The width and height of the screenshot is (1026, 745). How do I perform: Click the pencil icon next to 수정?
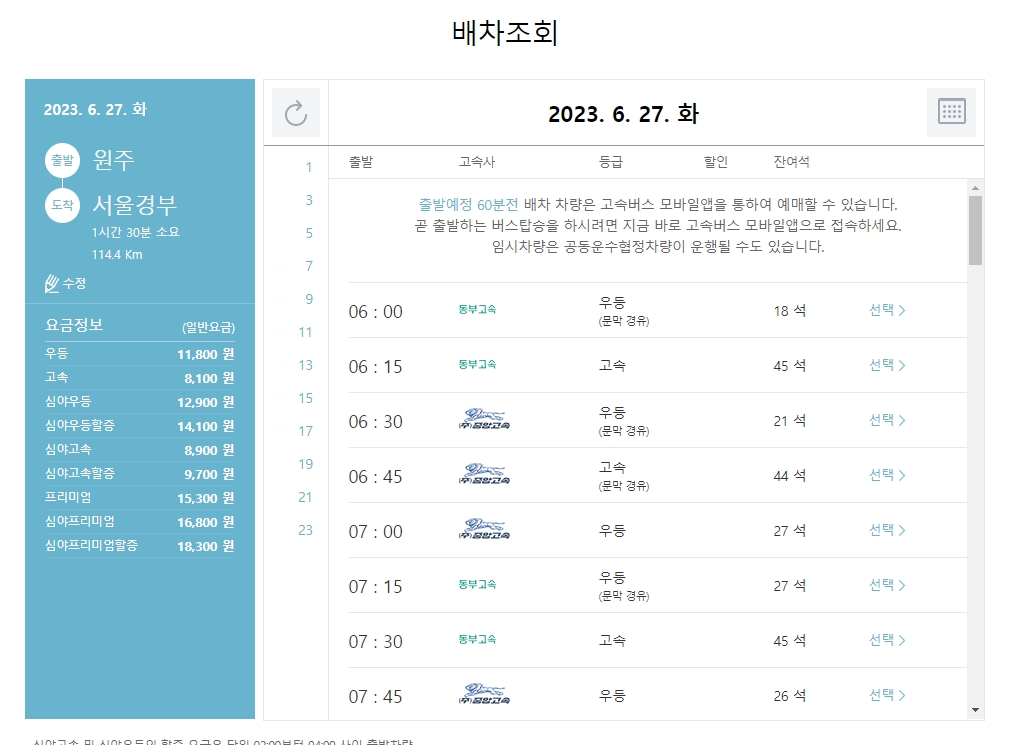tap(51, 284)
